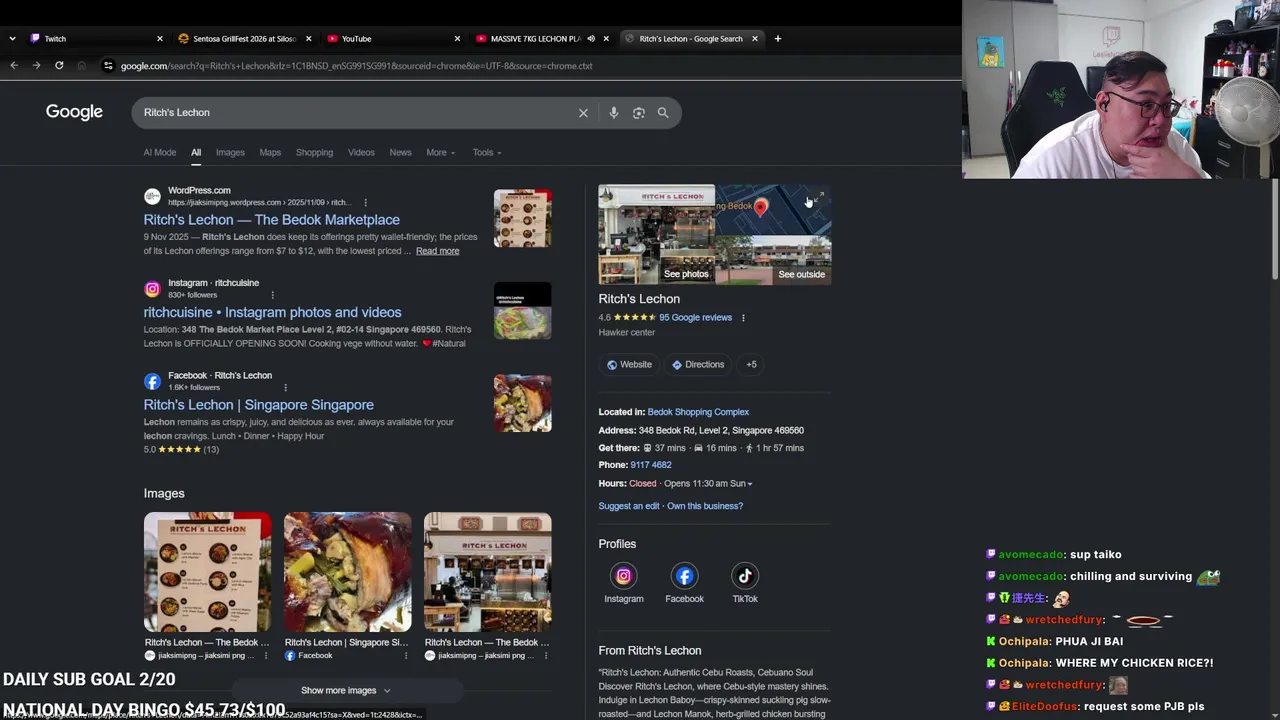Viewport: 1280px width, 720px height.
Task: Click Own this business?
Action: 705,506
